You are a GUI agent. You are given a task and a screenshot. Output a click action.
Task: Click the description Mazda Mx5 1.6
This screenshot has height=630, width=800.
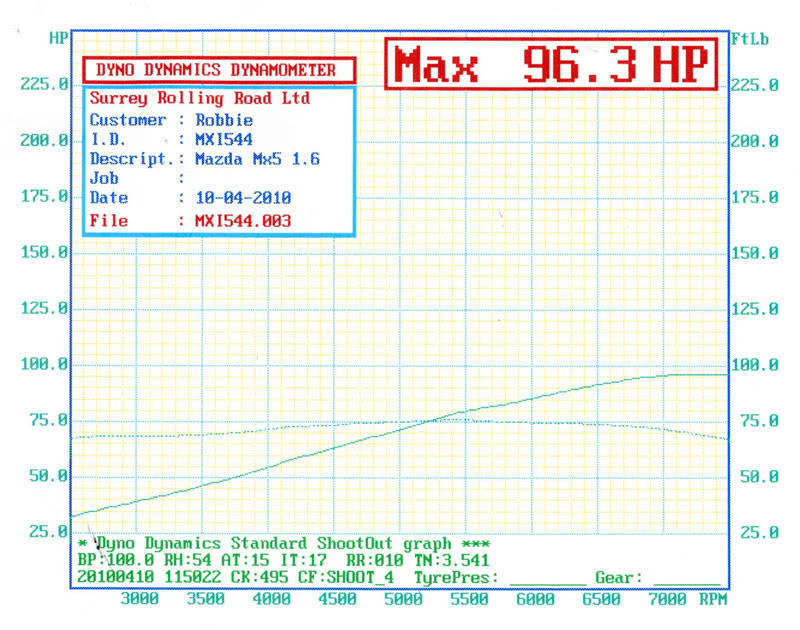257,159
